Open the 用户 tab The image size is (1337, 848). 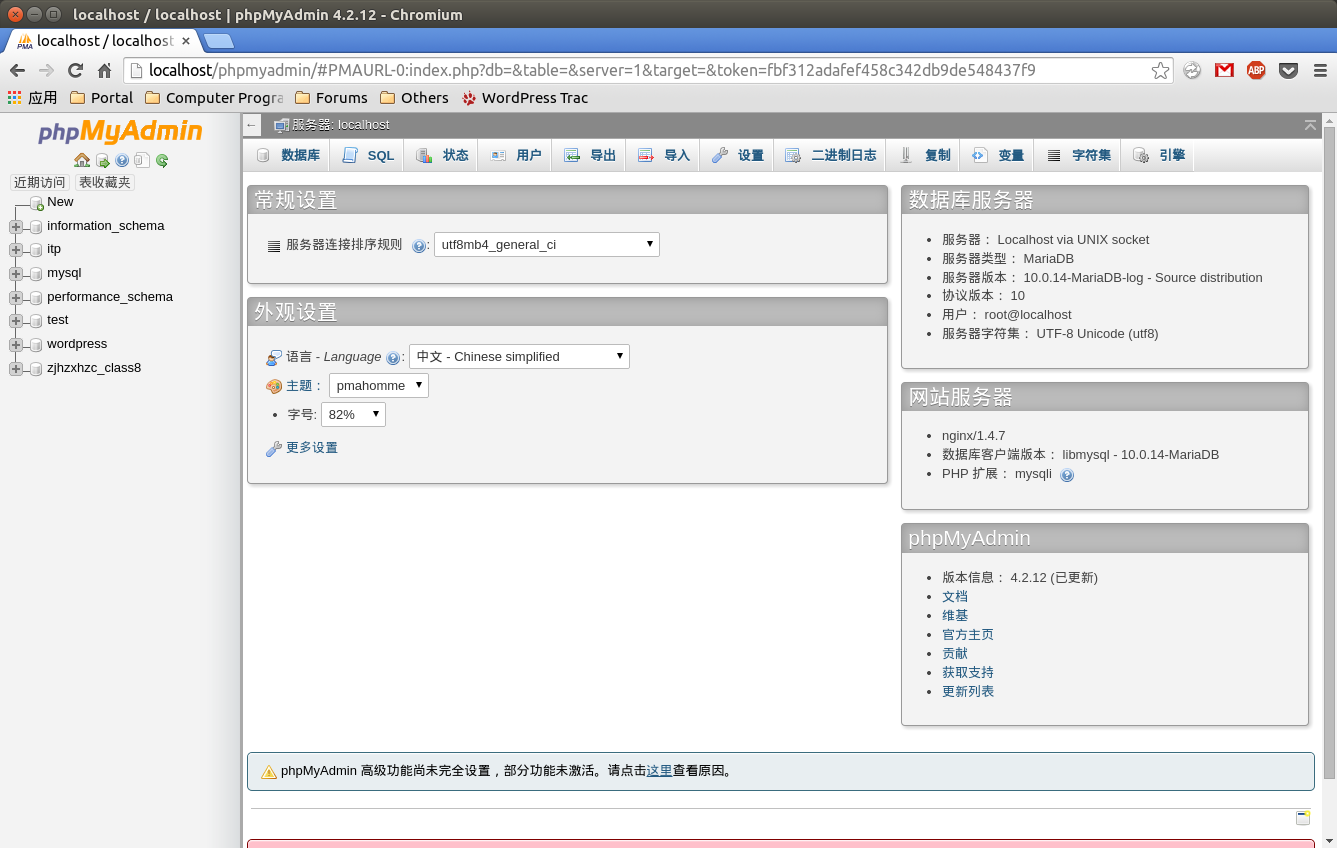[x=515, y=155]
